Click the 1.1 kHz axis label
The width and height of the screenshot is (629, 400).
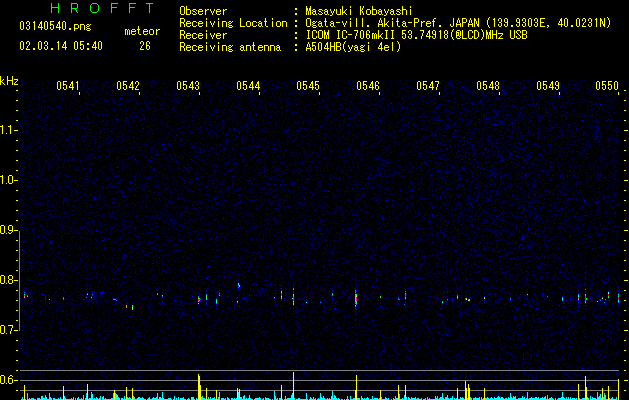tap(8, 130)
